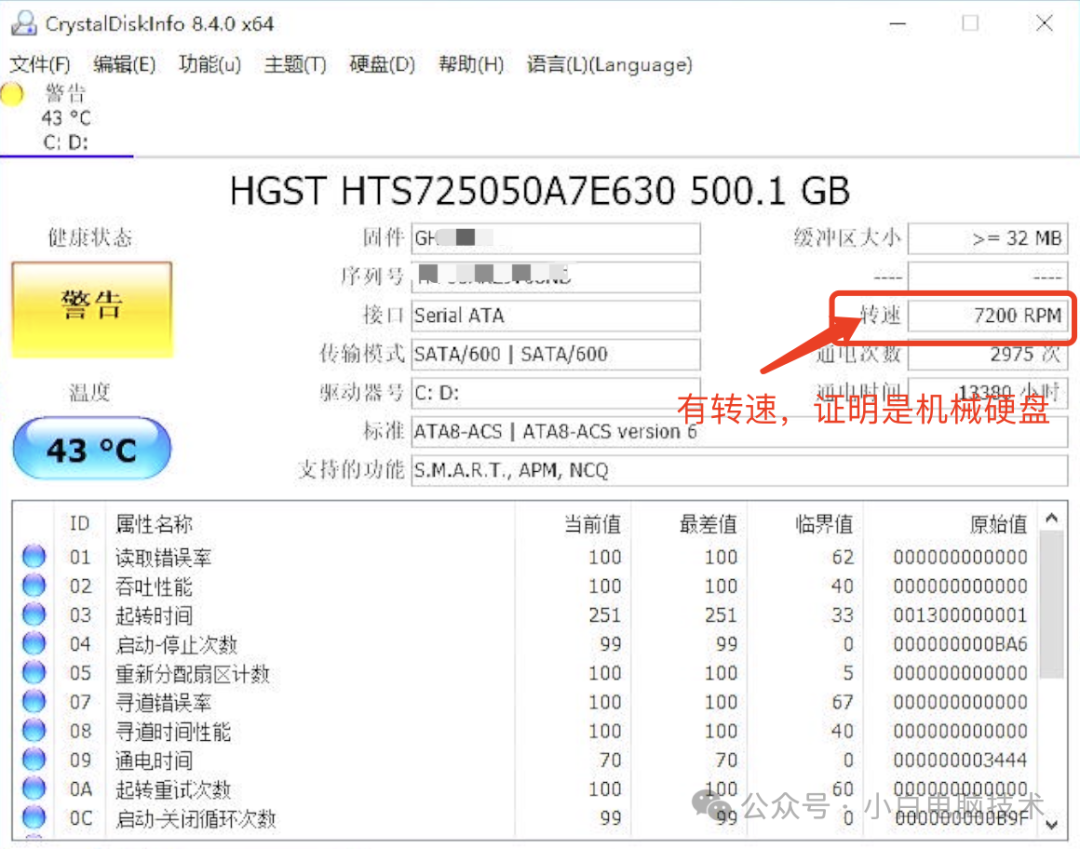Close the CrystalDiskInfo window

pos(1044,23)
